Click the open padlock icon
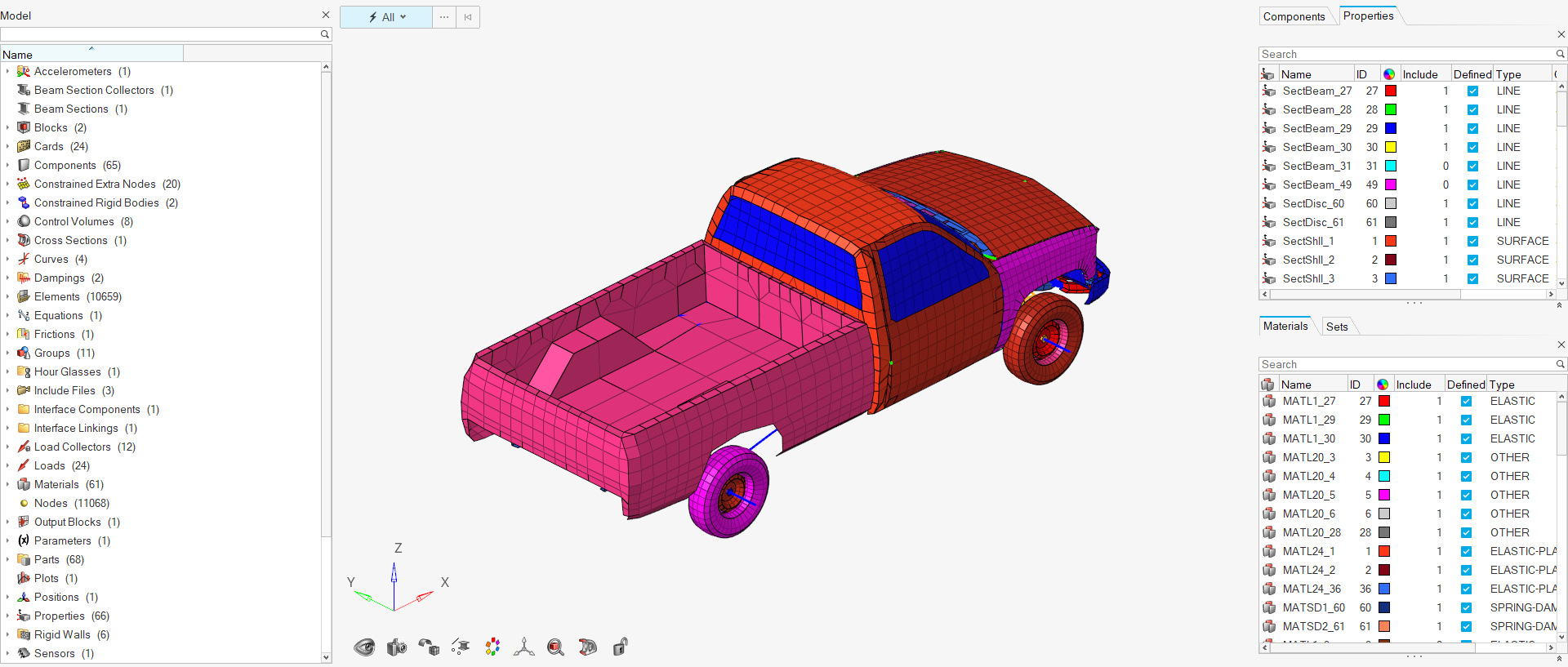Viewport: 1568px width, 667px height. 621,647
